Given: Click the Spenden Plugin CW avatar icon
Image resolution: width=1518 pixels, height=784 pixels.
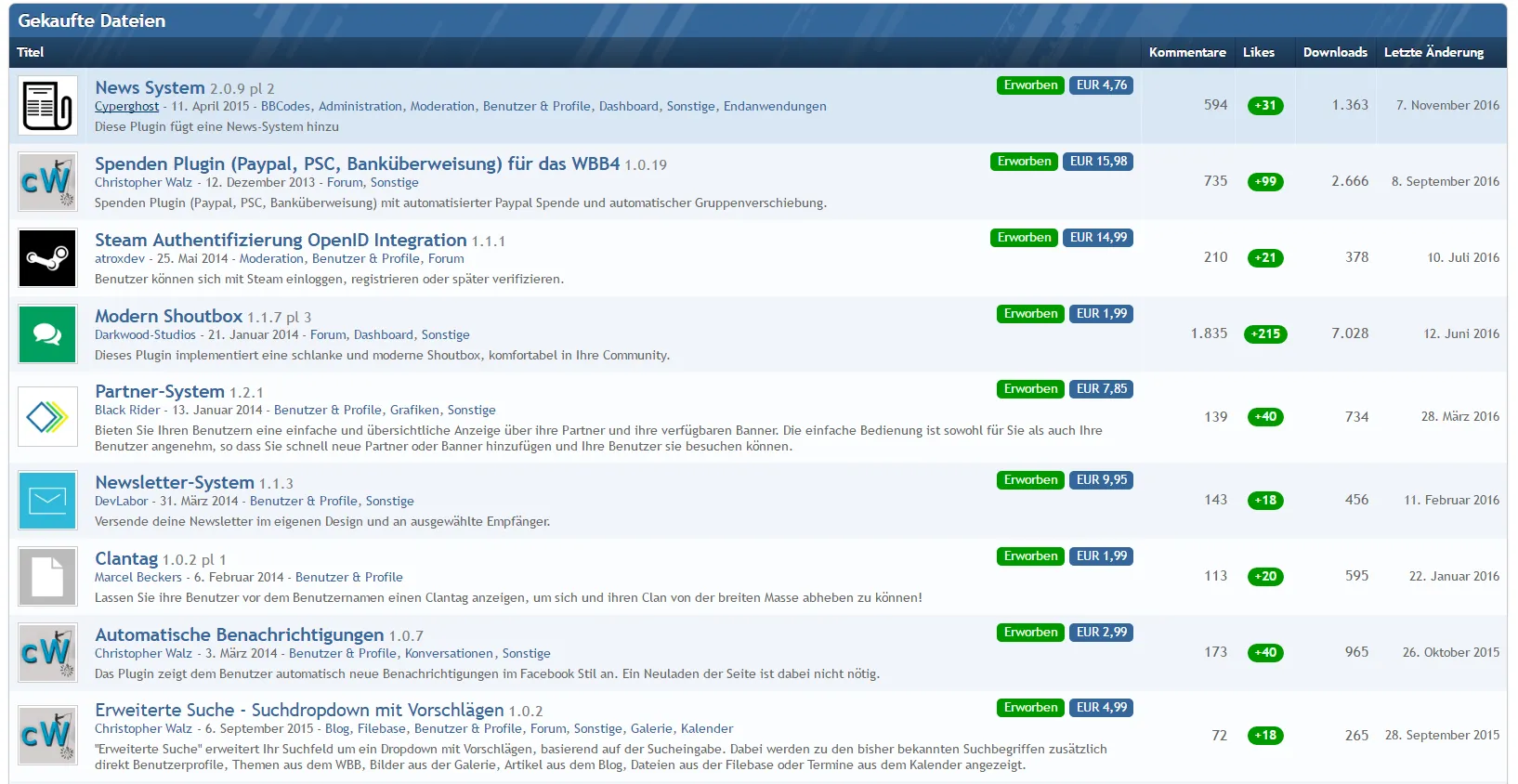Looking at the screenshot, I should 47,182.
